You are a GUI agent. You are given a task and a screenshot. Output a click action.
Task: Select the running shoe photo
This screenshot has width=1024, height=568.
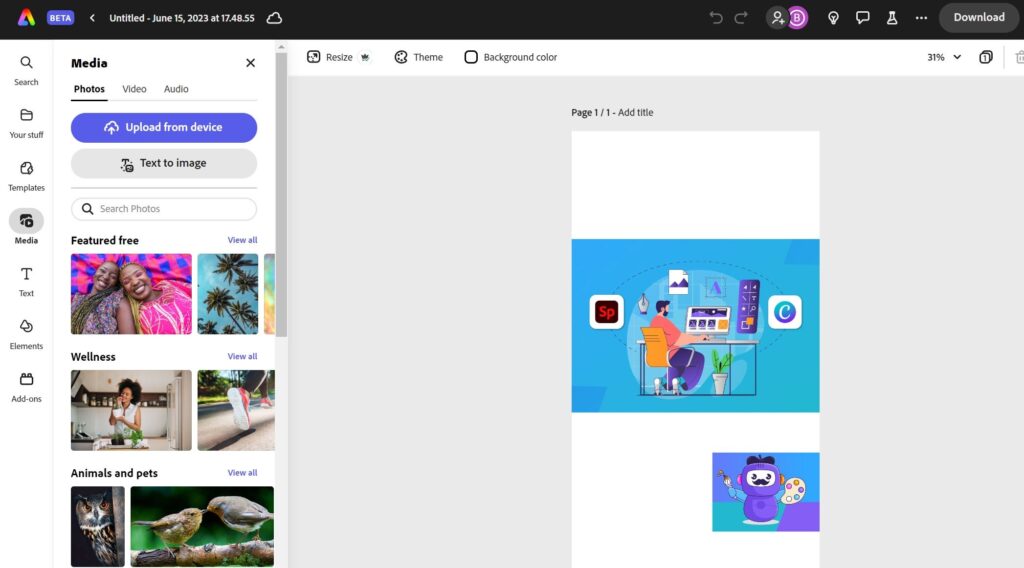236,410
